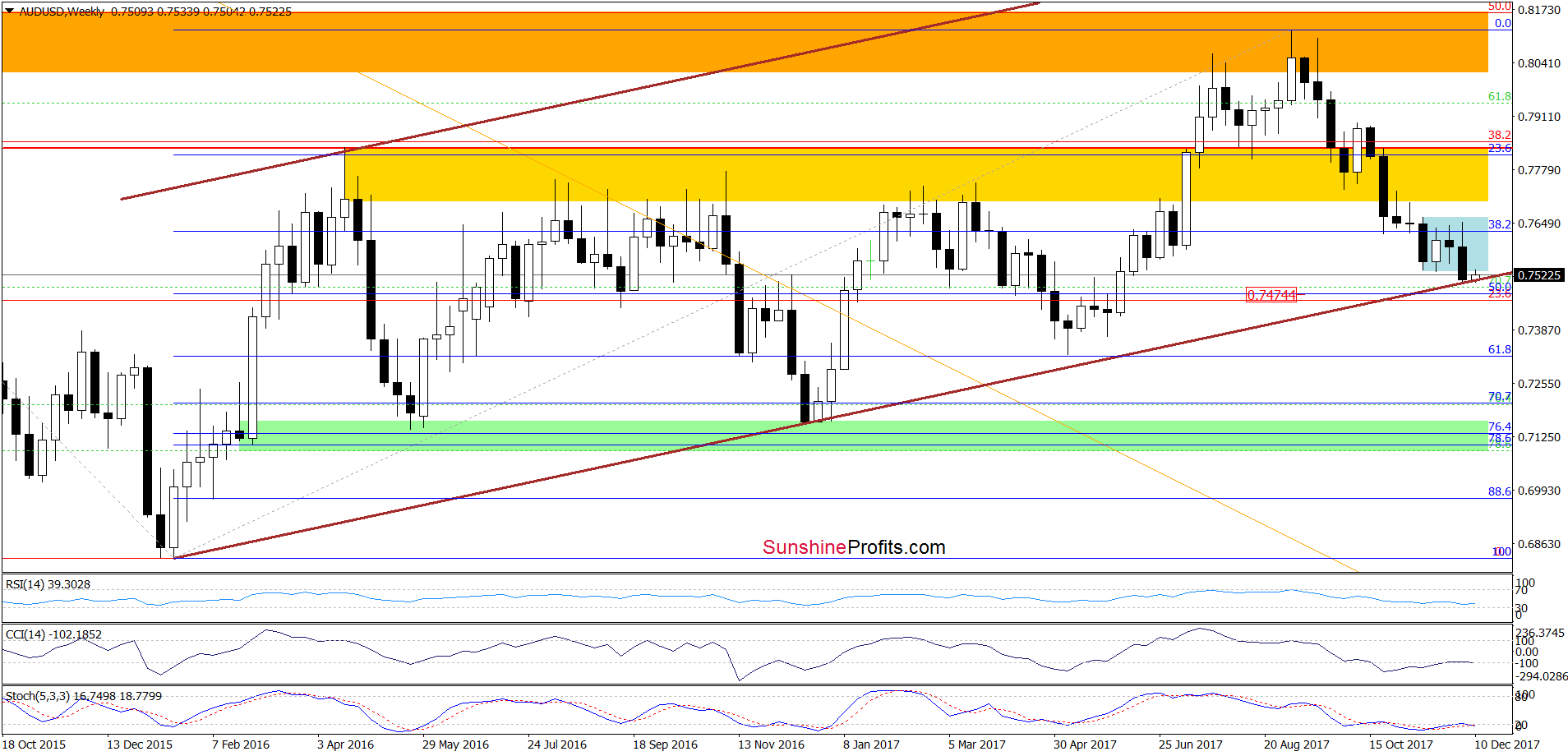Click the 20 Aug 2017 date label
Viewport: 1568px width, 756px height.
point(1296,744)
